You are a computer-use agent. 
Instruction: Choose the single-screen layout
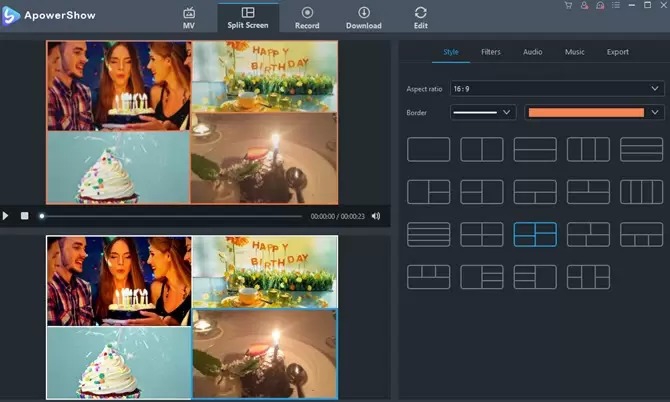(x=429, y=149)
